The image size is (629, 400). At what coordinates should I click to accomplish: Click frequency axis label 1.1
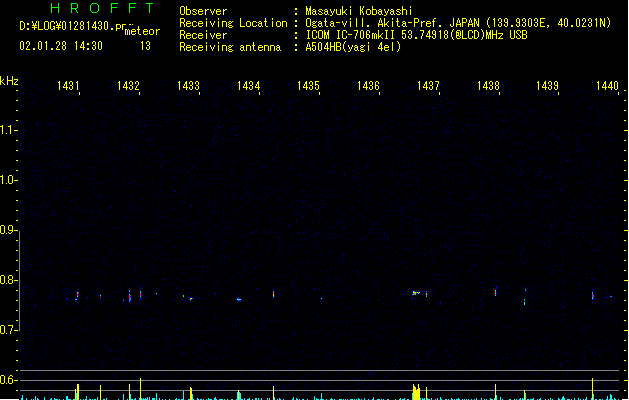click(8, 130)
